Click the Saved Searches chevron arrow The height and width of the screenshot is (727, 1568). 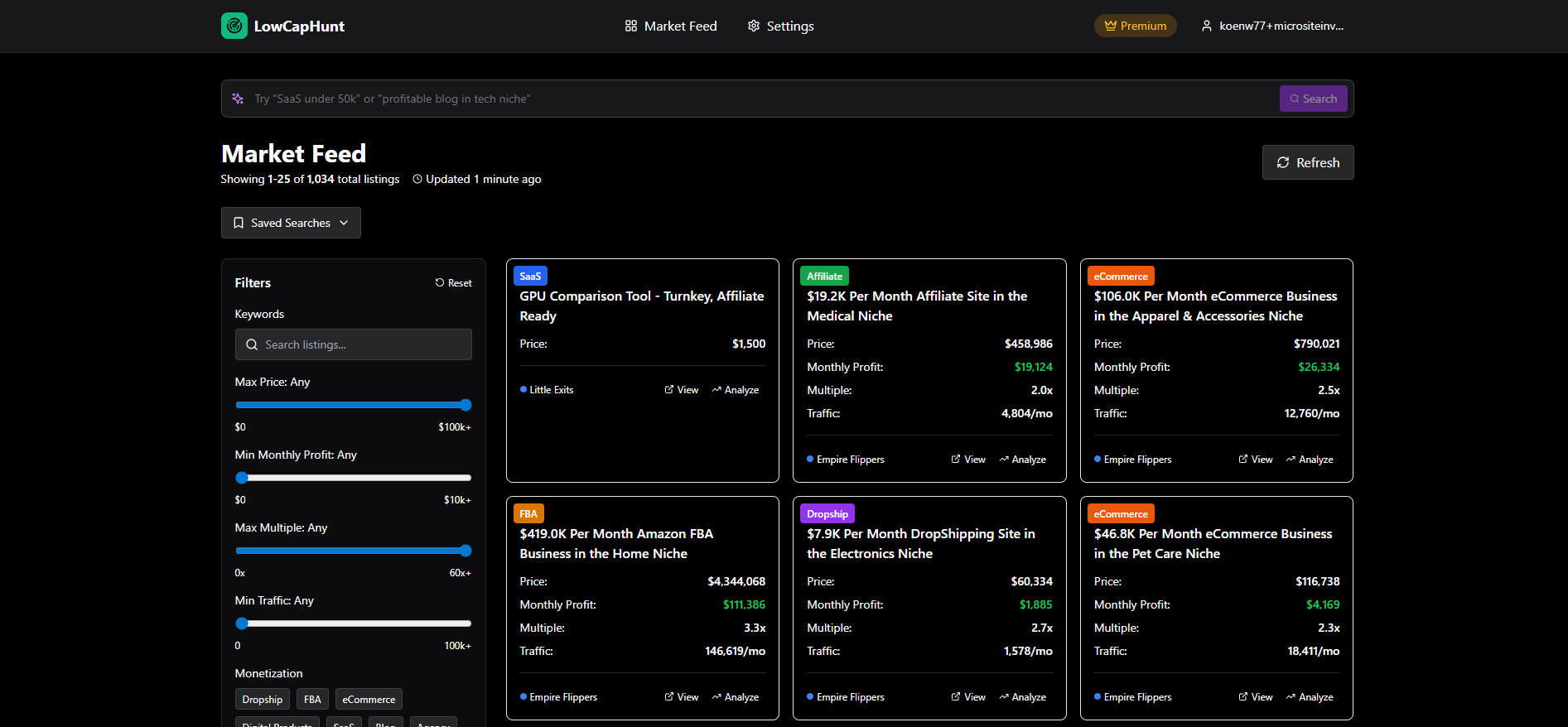tap(344, 223)
